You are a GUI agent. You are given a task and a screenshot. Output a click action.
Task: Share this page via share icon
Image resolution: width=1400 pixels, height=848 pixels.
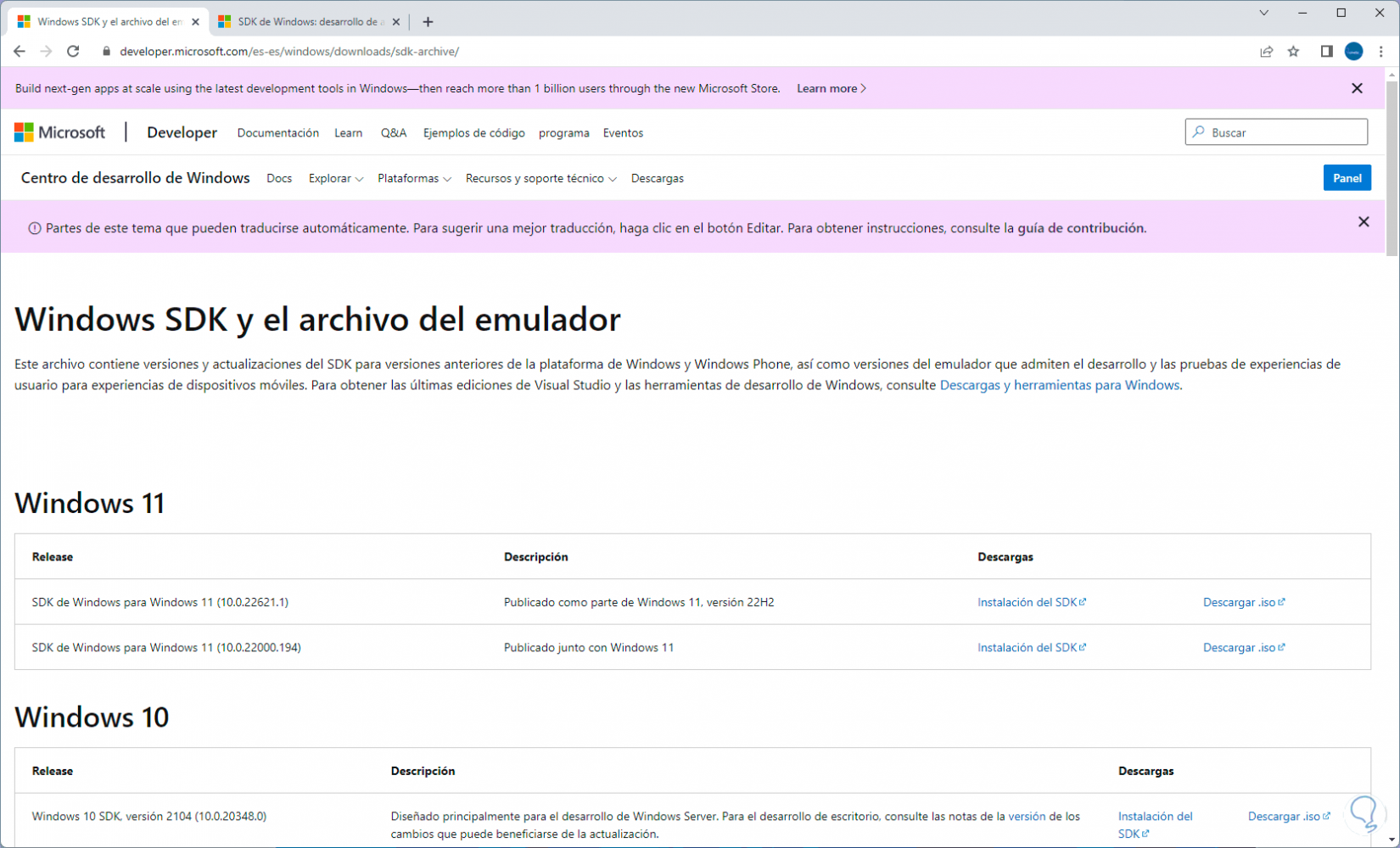point(1266,52)
